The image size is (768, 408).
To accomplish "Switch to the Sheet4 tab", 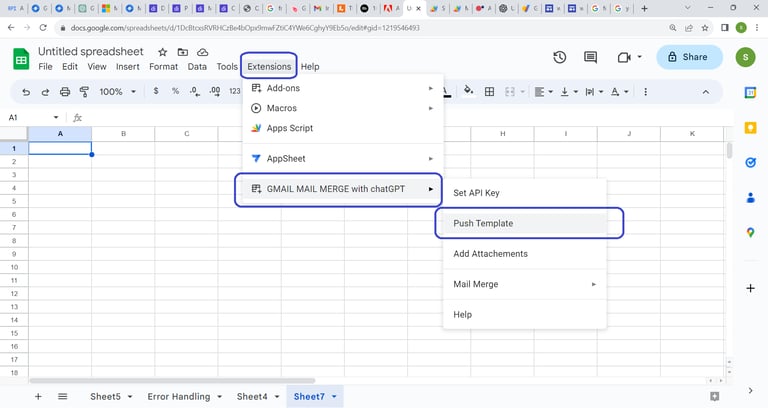I will pyautogui.click(x=252, y=397).
